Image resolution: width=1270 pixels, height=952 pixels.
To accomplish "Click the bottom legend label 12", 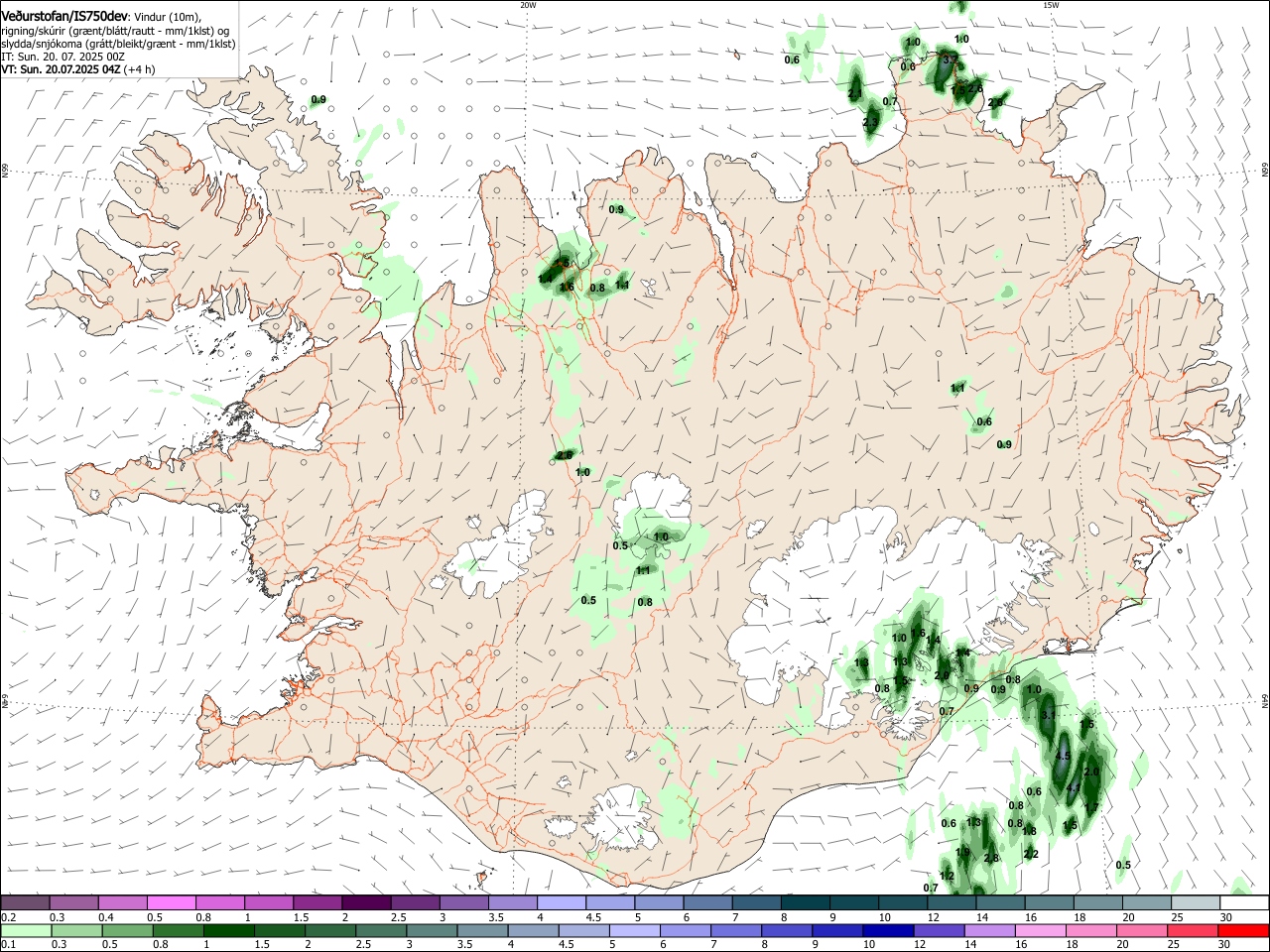I will point(919,945).
